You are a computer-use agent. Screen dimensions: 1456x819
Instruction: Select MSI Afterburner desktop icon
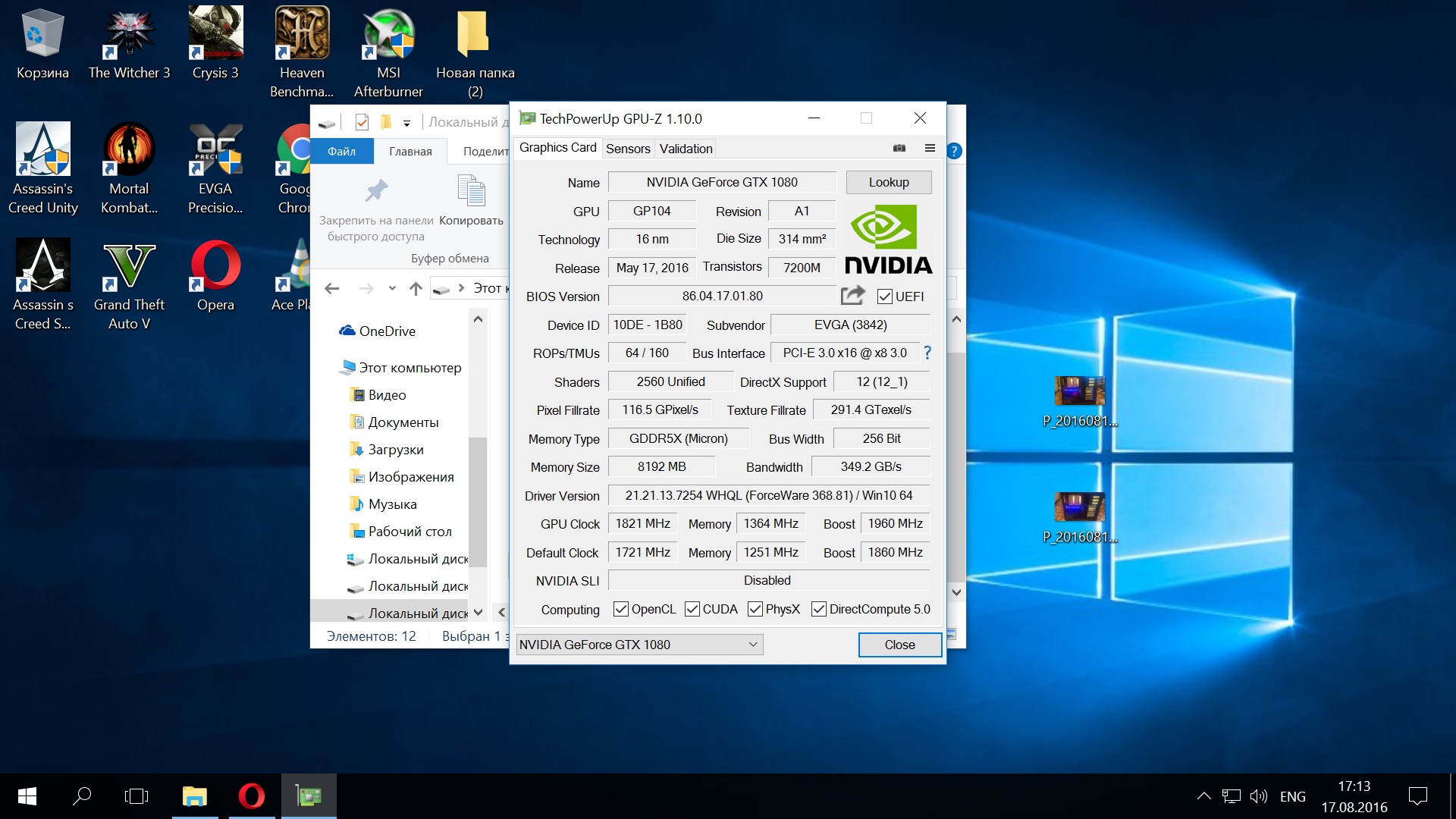click(388, 53)
